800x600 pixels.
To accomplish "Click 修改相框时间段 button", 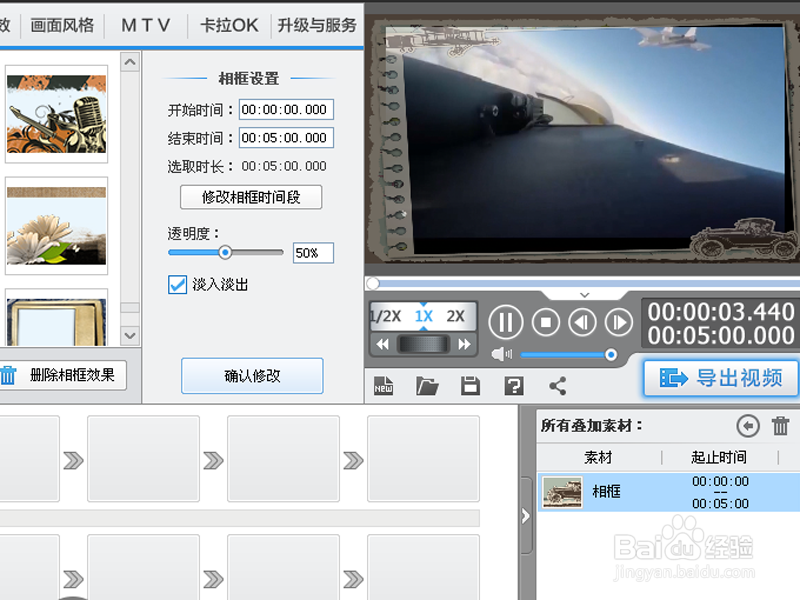I will click(251, 197).
